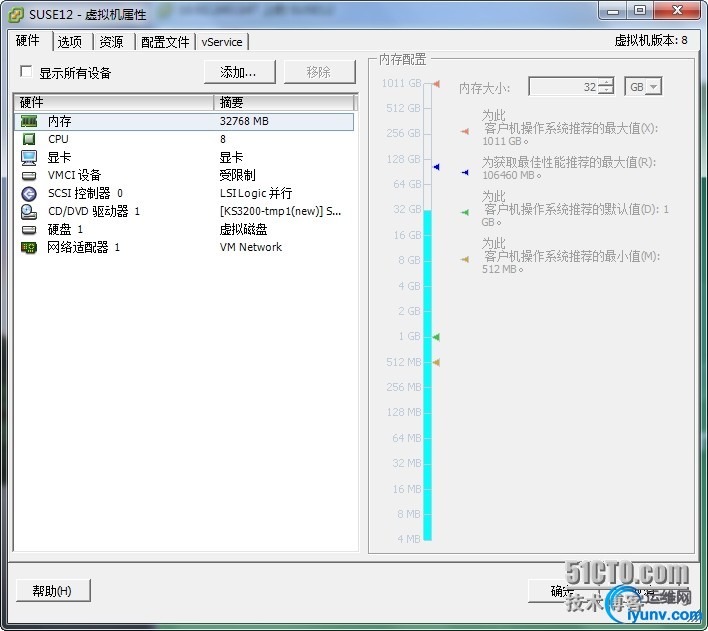Select the memory (内存) hardware icon
This screenshot has width=708, height=631.
pos(29,121)
